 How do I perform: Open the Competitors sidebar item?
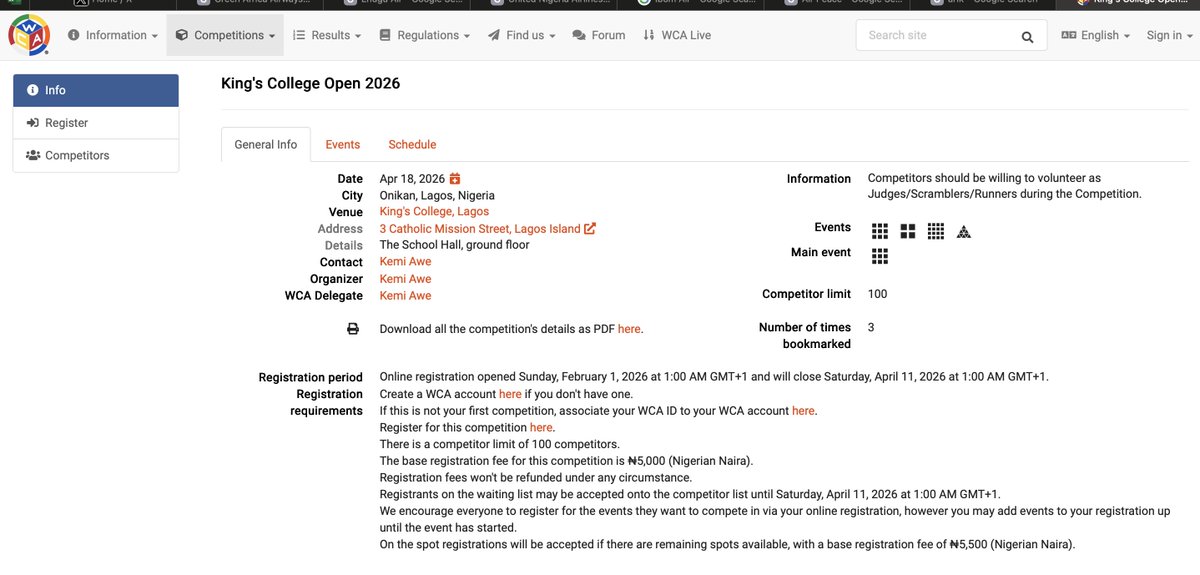[x=96, y=156]
